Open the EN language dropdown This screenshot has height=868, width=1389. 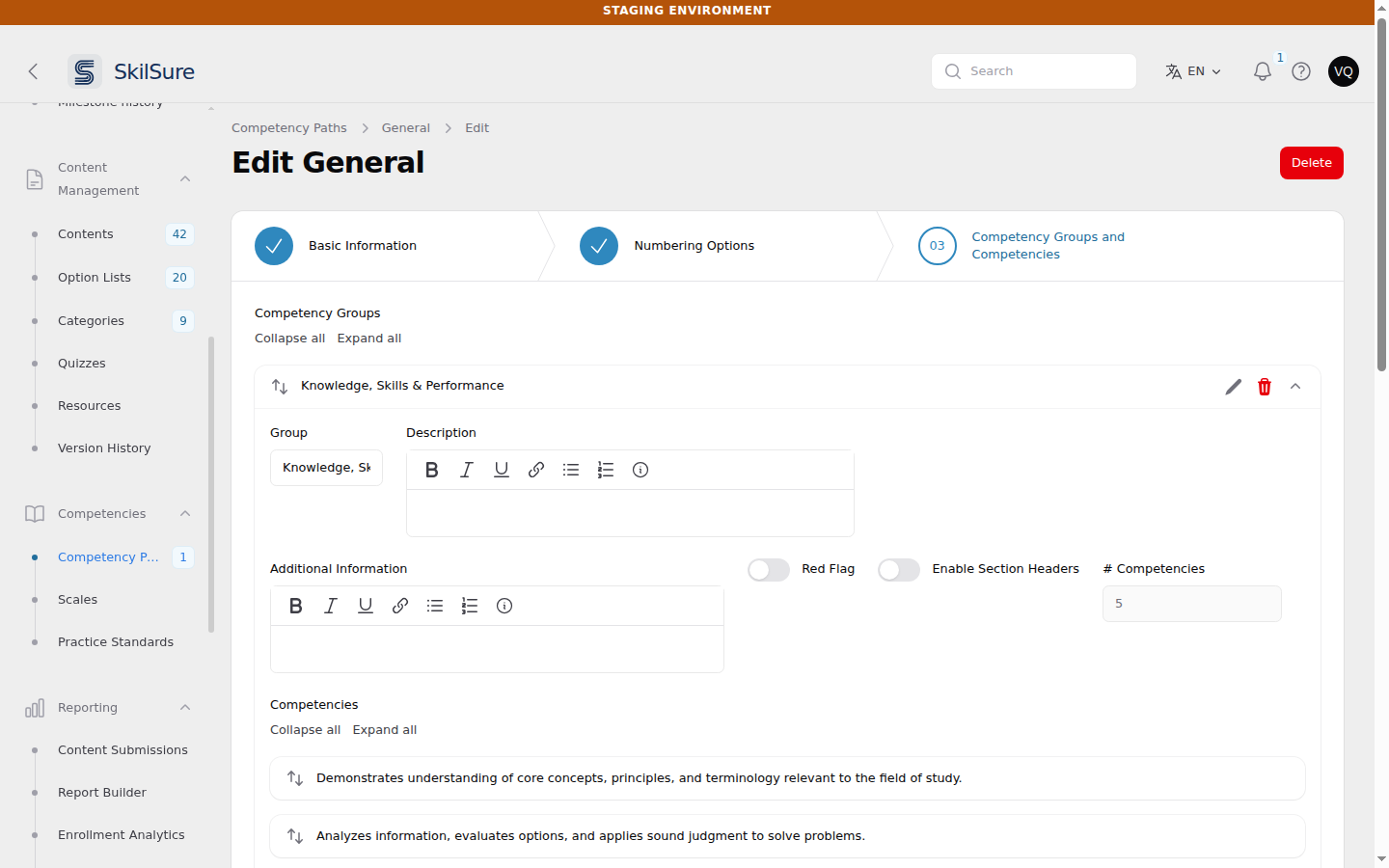1194,71
